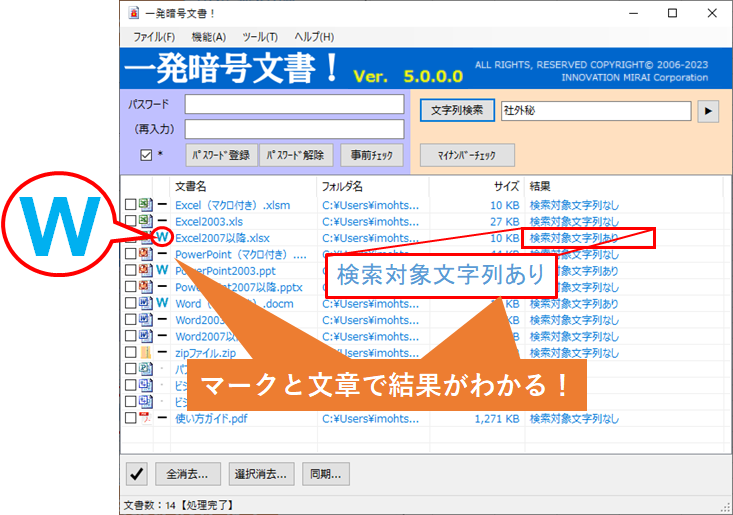Click the Word icon of Word2007 row
Image resolution: width=733 pixels, height=515 pixels.
click(x=145, y=336)
